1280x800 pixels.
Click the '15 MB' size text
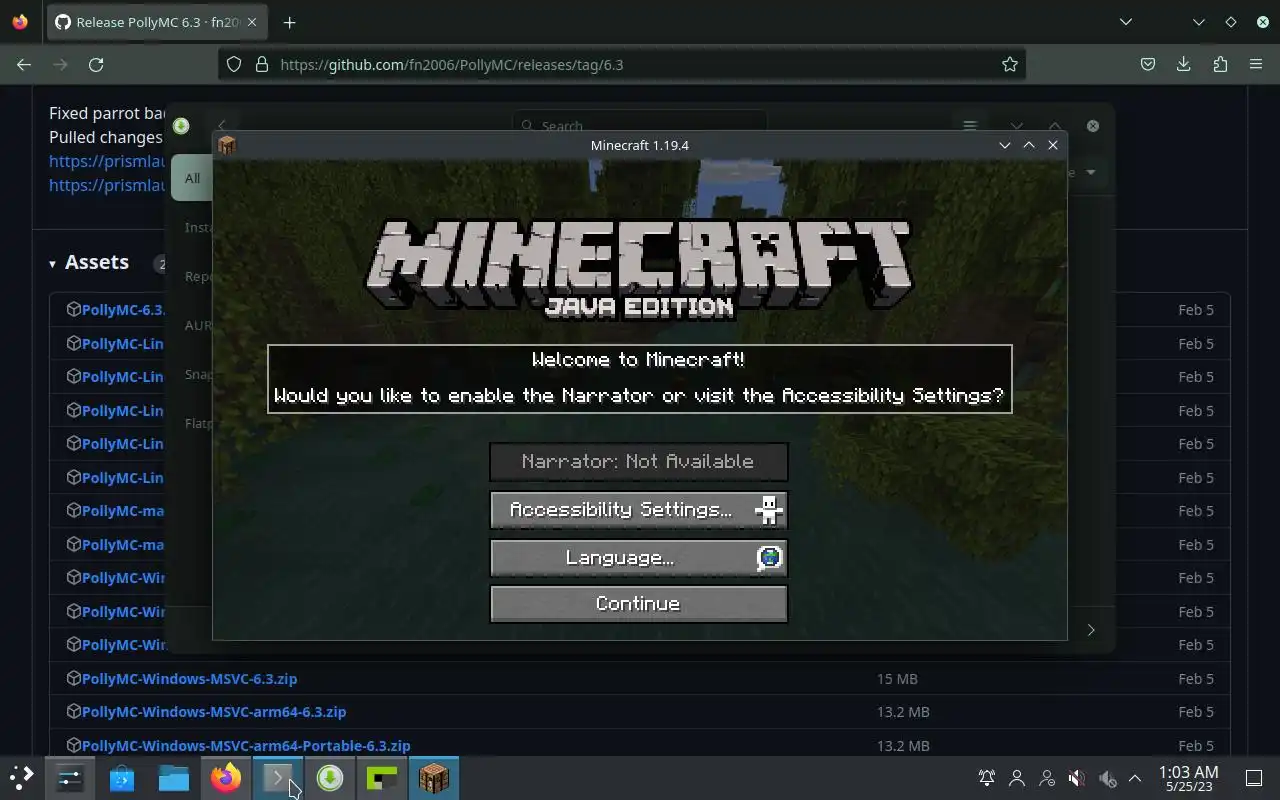pos(897,679)
